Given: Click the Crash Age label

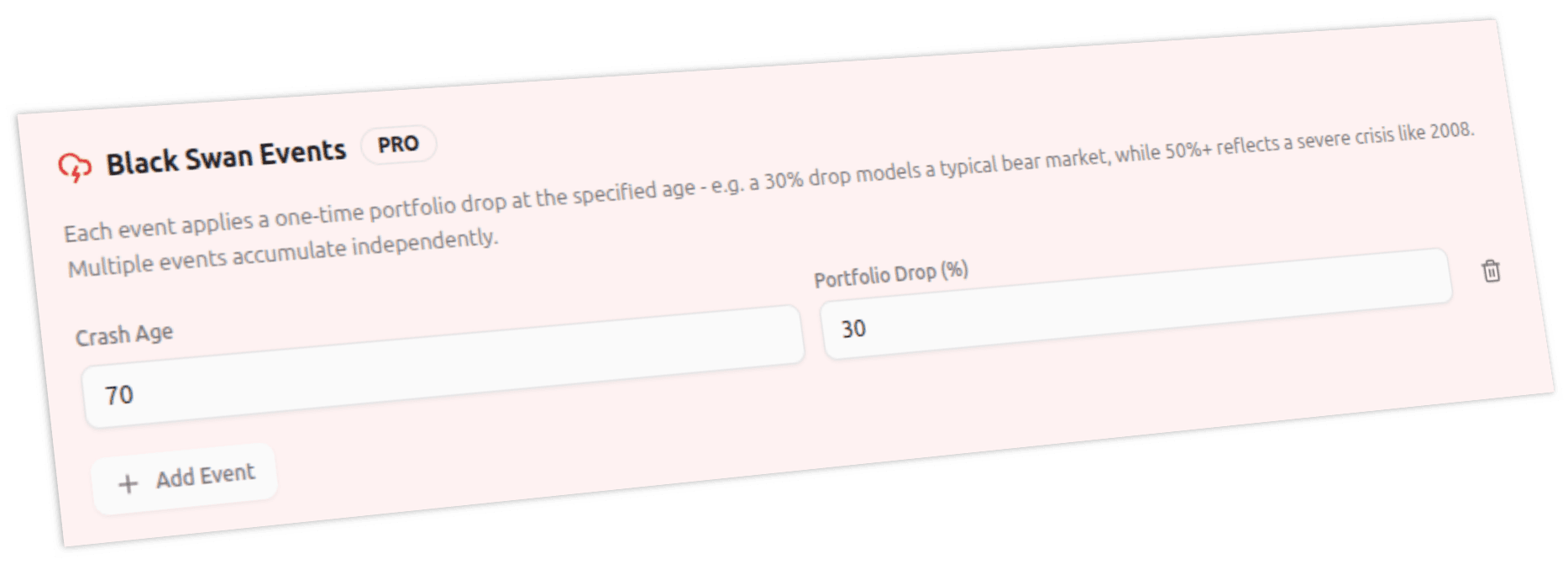Looking at the screenshot, I should click(125, 333).
